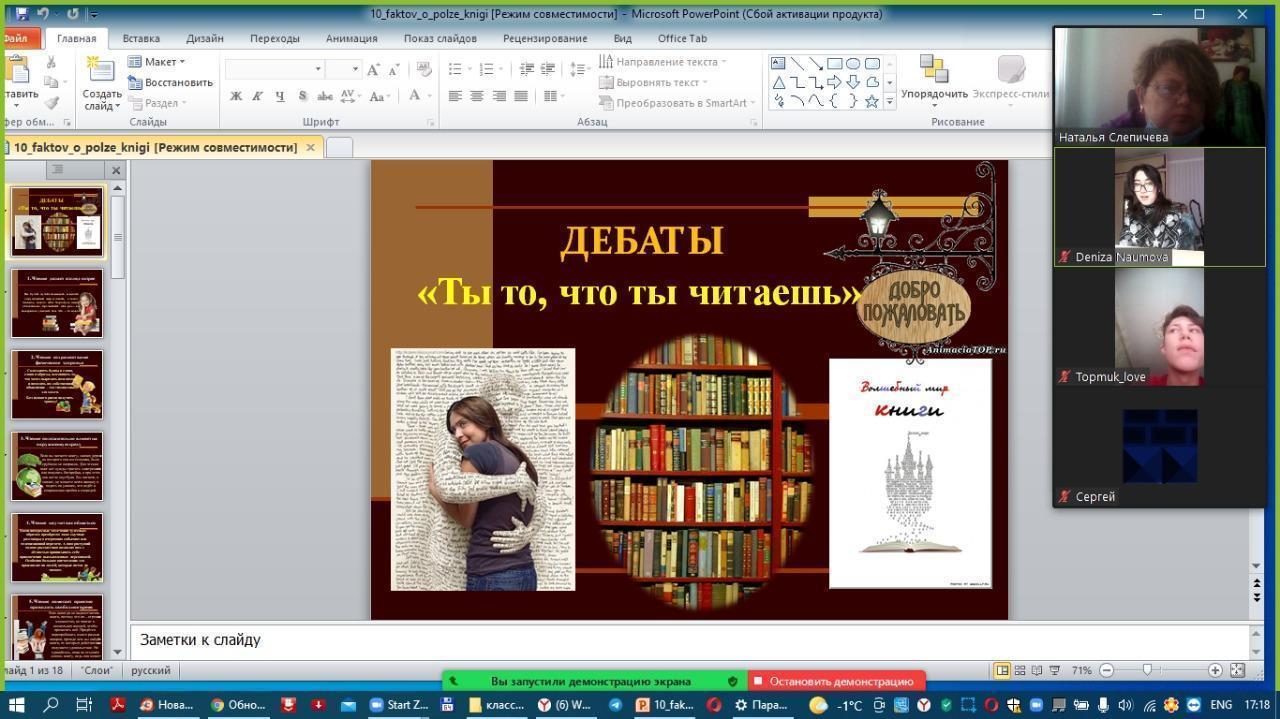The image size is (1280, 719).
Task: Start slideshow view from status bar icon
Action: [1054, 670]
